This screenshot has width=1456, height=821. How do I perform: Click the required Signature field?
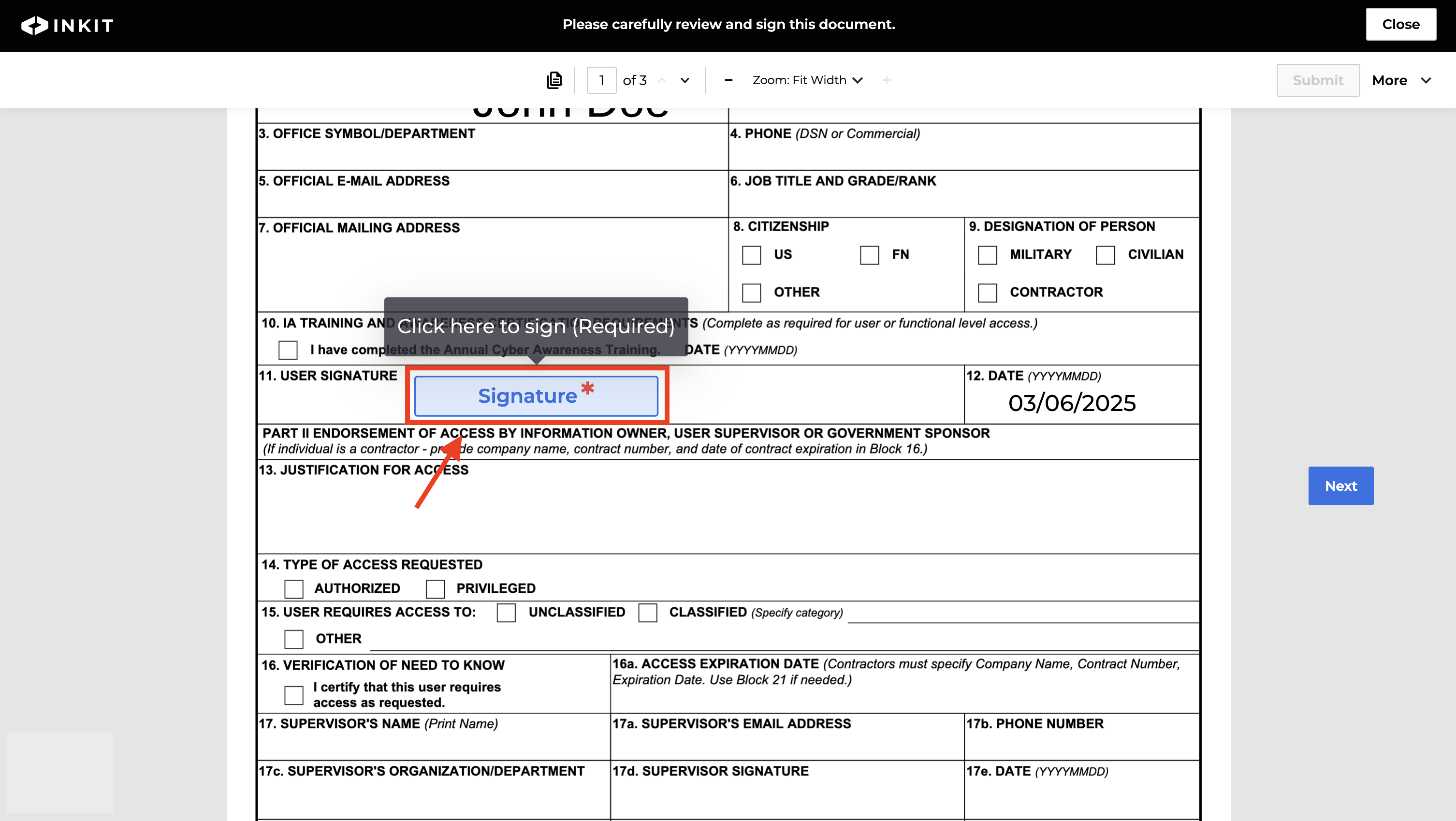[x=536, y=396]
